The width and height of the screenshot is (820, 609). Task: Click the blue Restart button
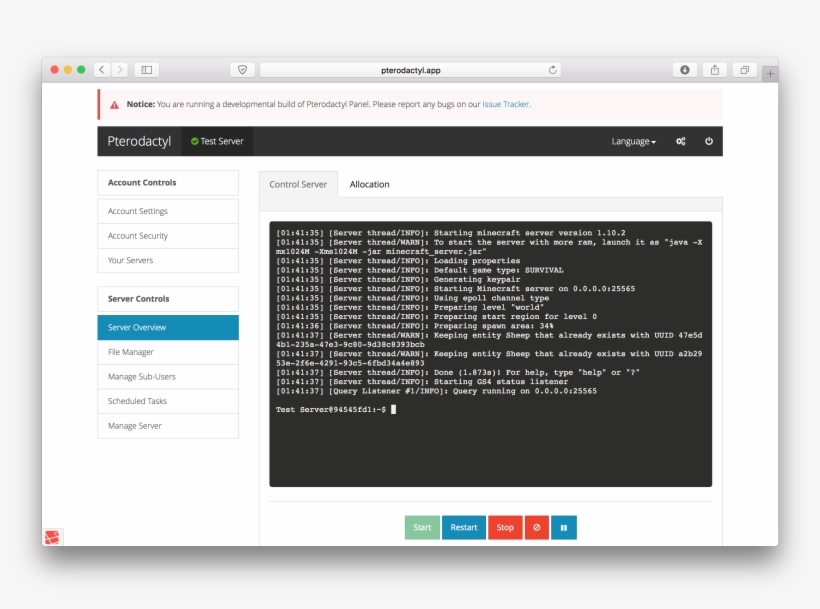coord(464,527)
